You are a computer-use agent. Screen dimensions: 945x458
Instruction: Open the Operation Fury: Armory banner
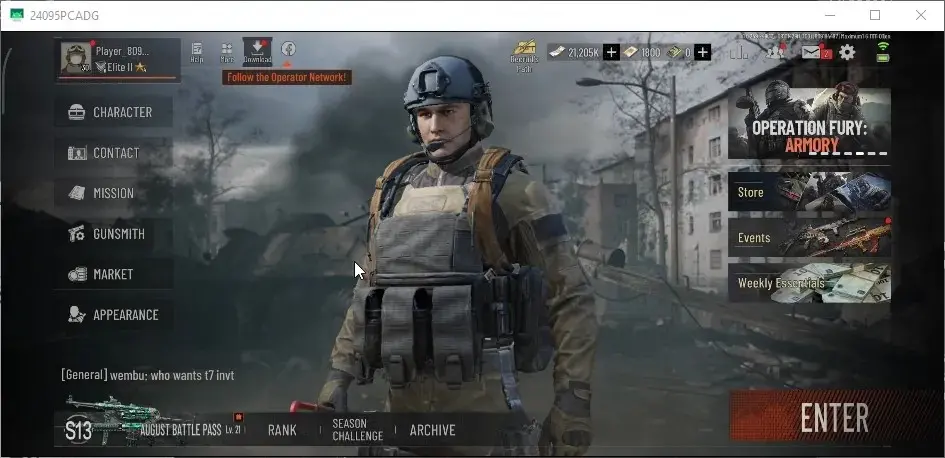pos(809,124)
